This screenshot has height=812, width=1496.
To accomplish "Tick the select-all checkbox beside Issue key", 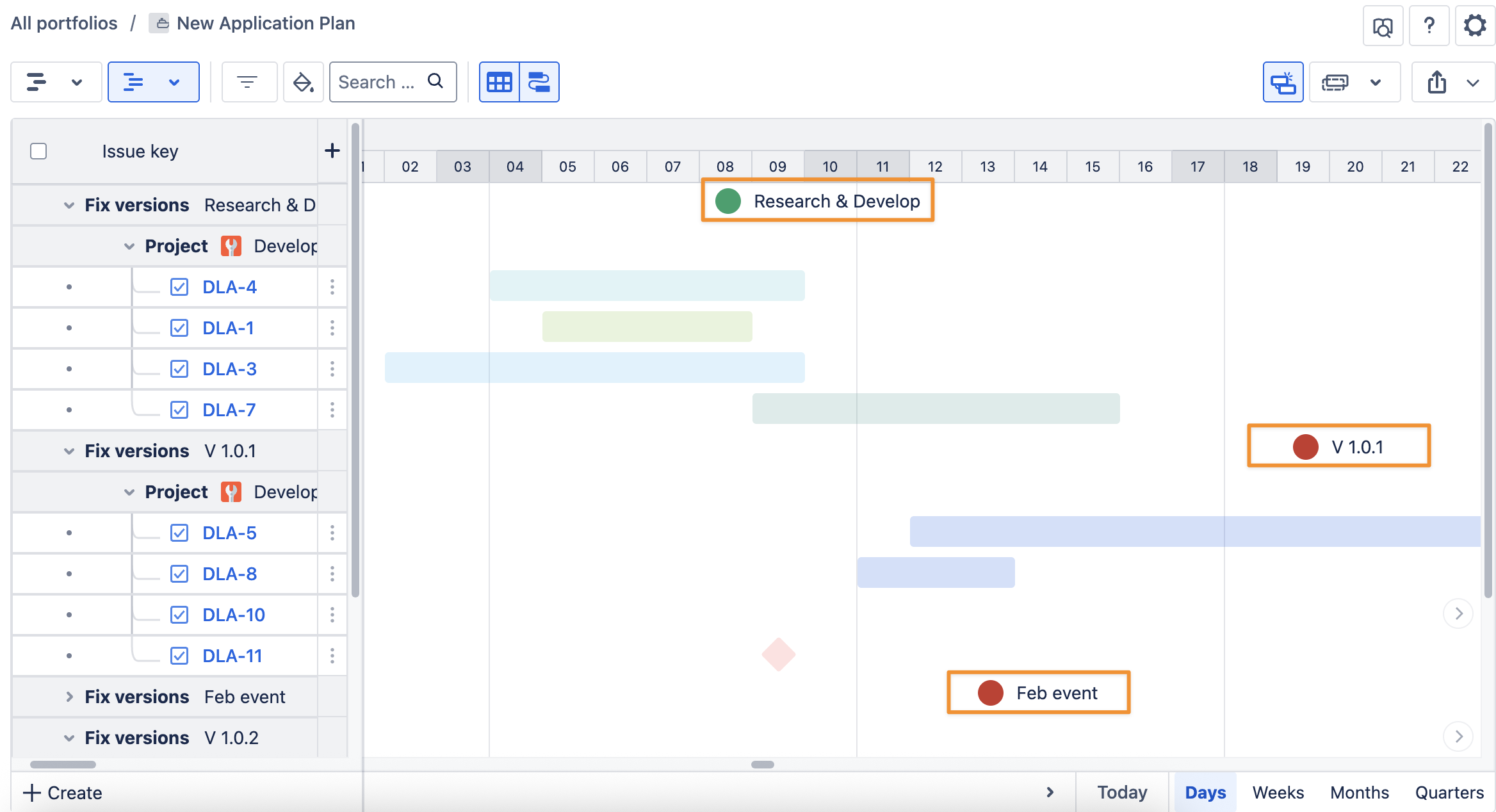I will (x=38, y=151).
